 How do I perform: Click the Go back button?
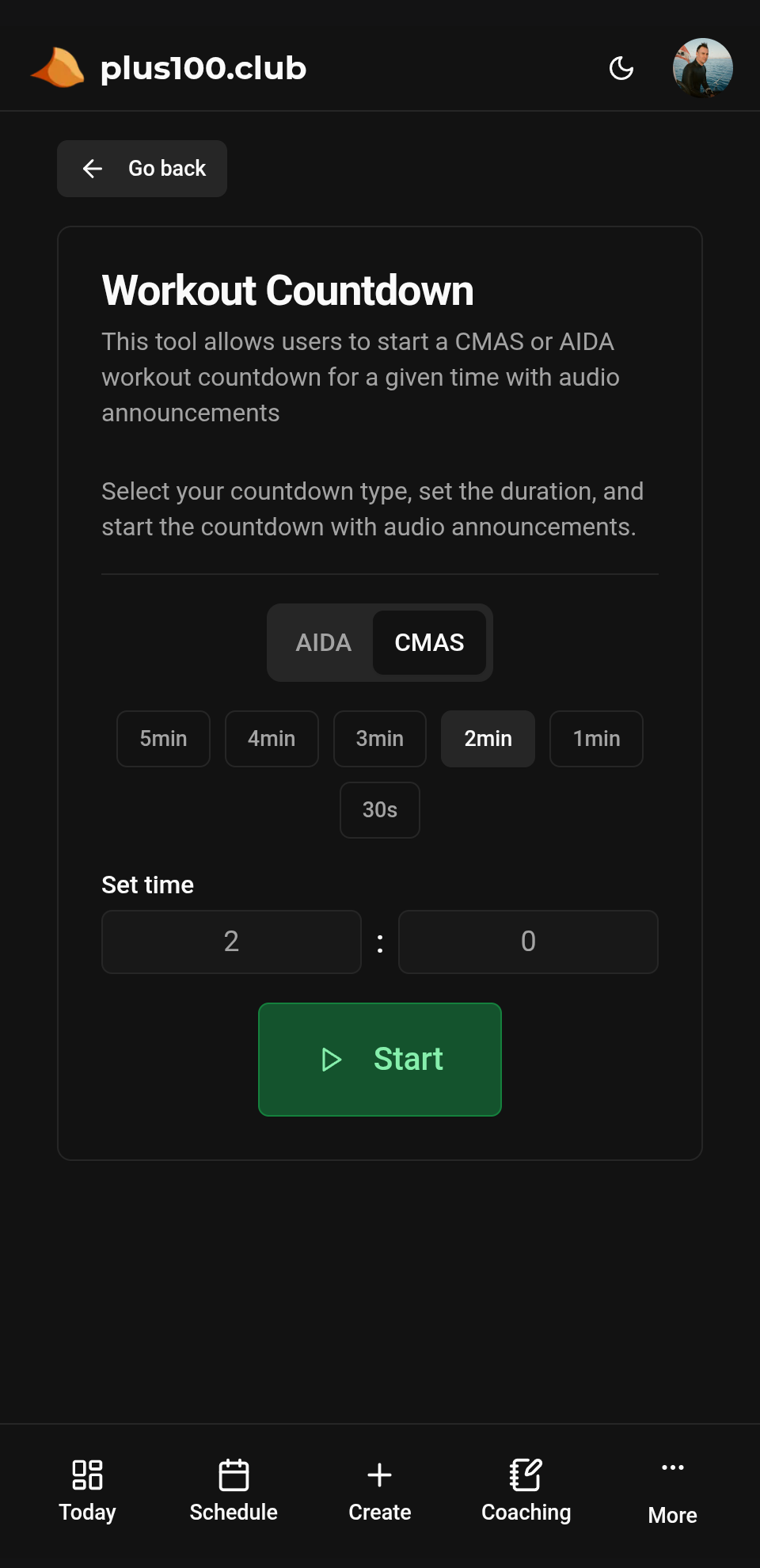[142, 168]
